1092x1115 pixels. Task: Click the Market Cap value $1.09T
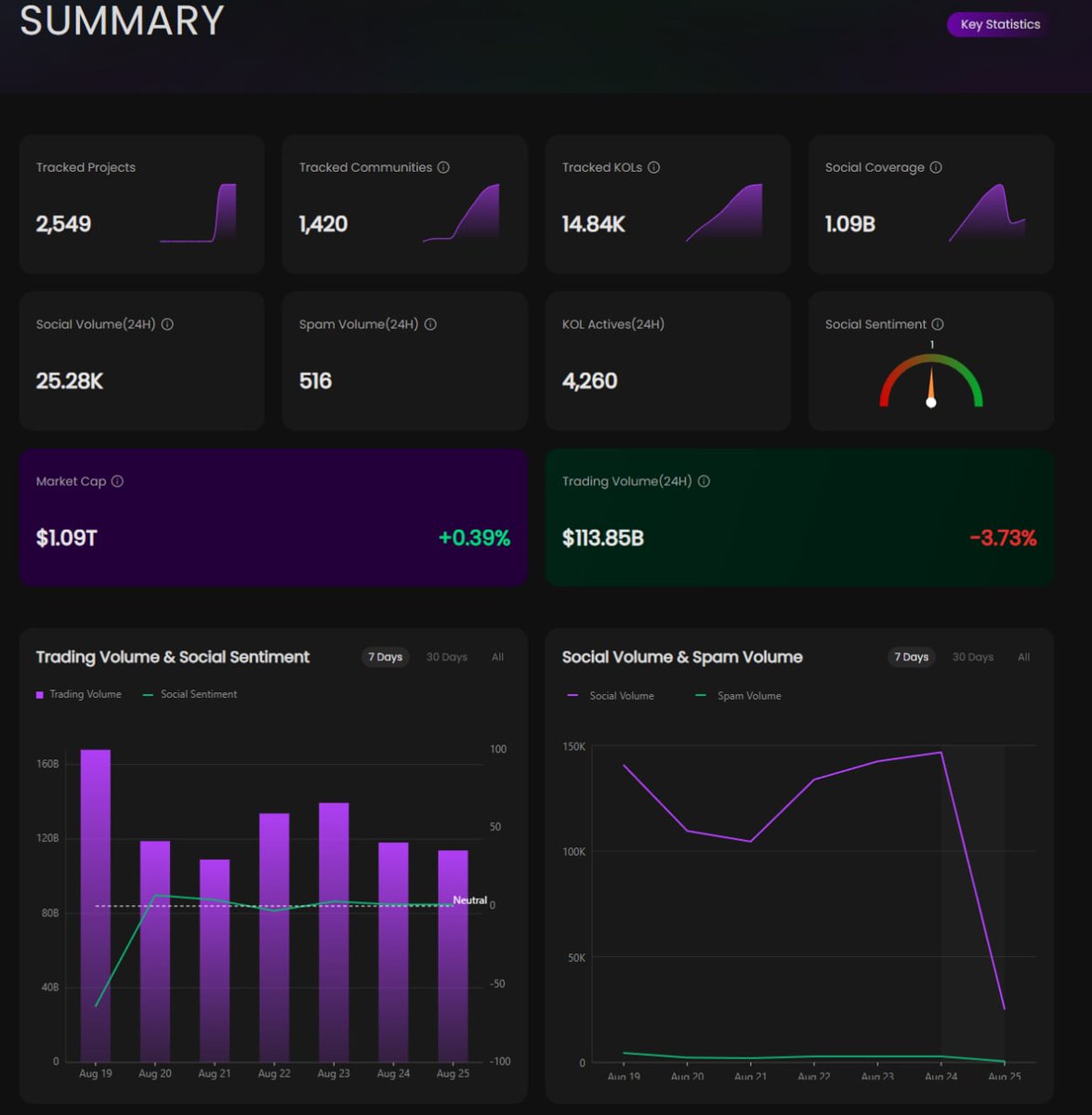66,538
